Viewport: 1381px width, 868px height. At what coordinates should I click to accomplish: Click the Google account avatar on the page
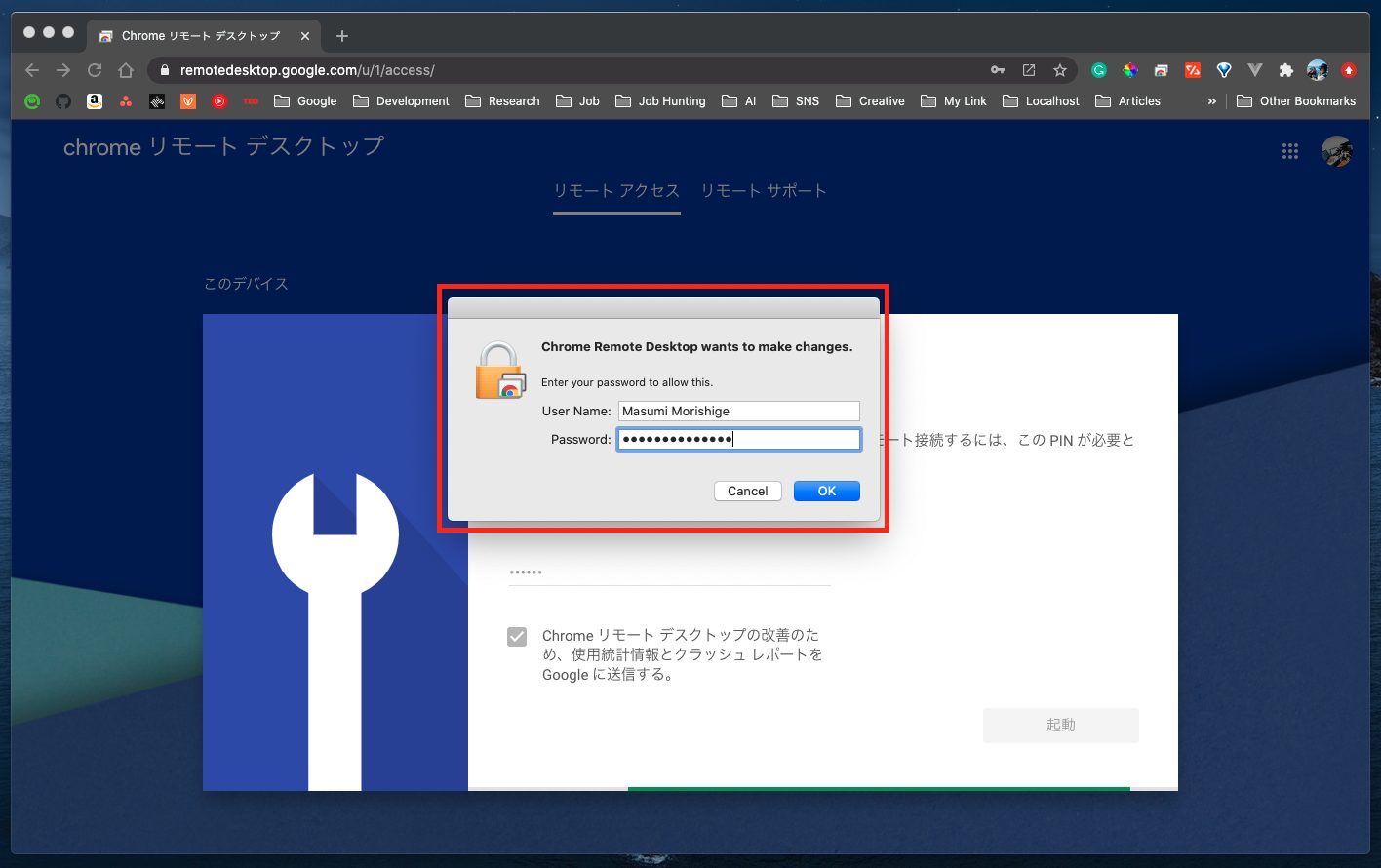pos(1336,151)
